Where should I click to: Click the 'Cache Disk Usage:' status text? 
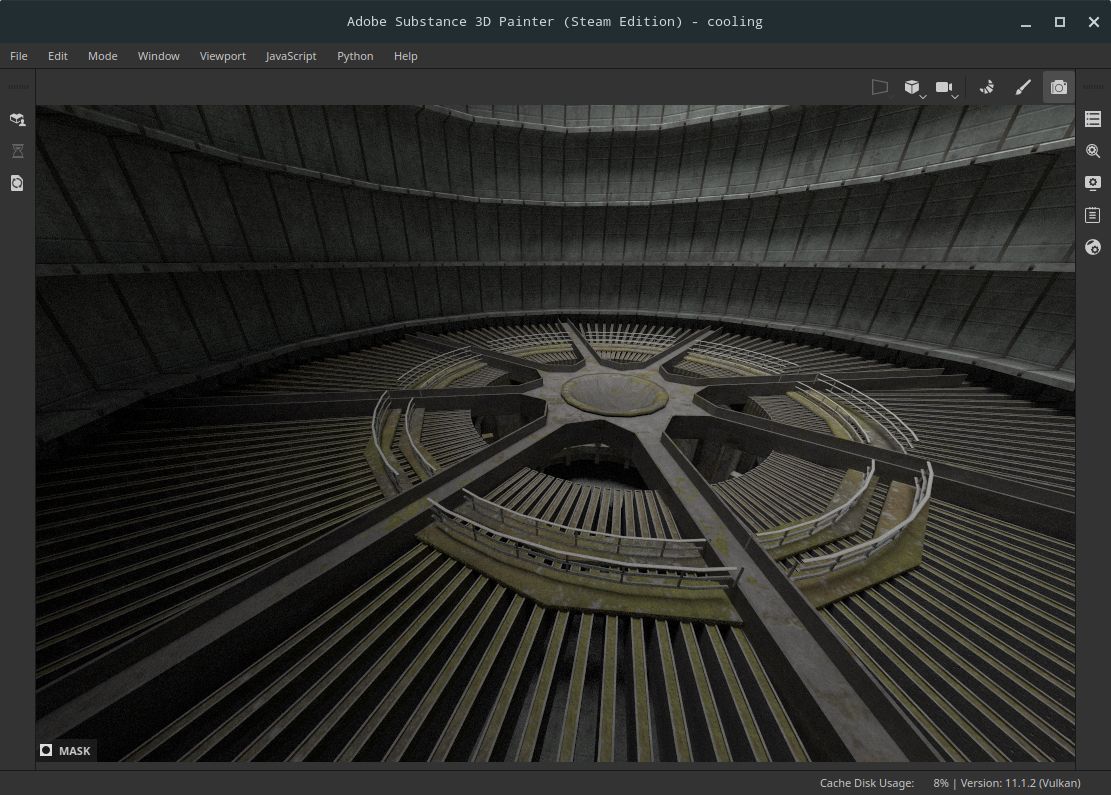(867, 783)
